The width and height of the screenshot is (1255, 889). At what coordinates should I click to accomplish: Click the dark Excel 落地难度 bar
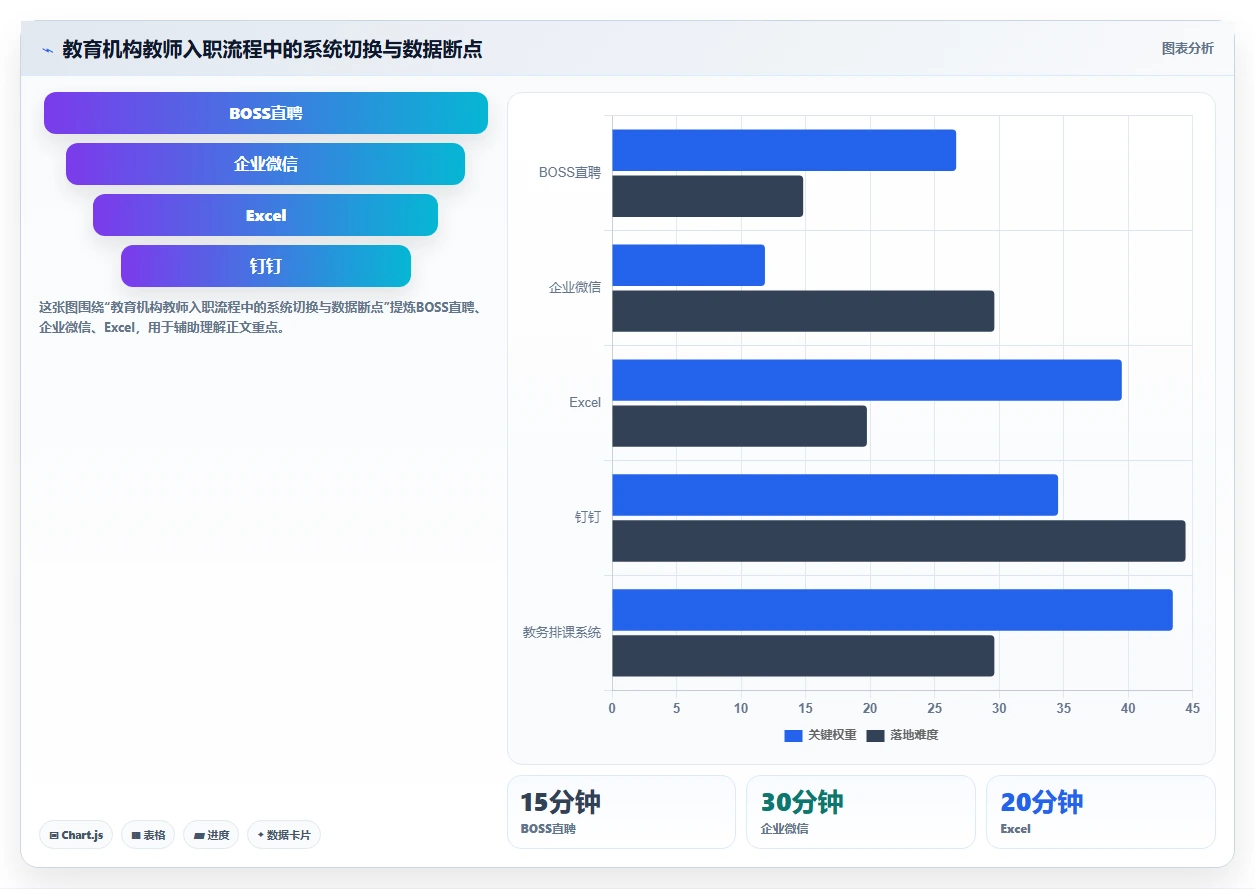739,426
